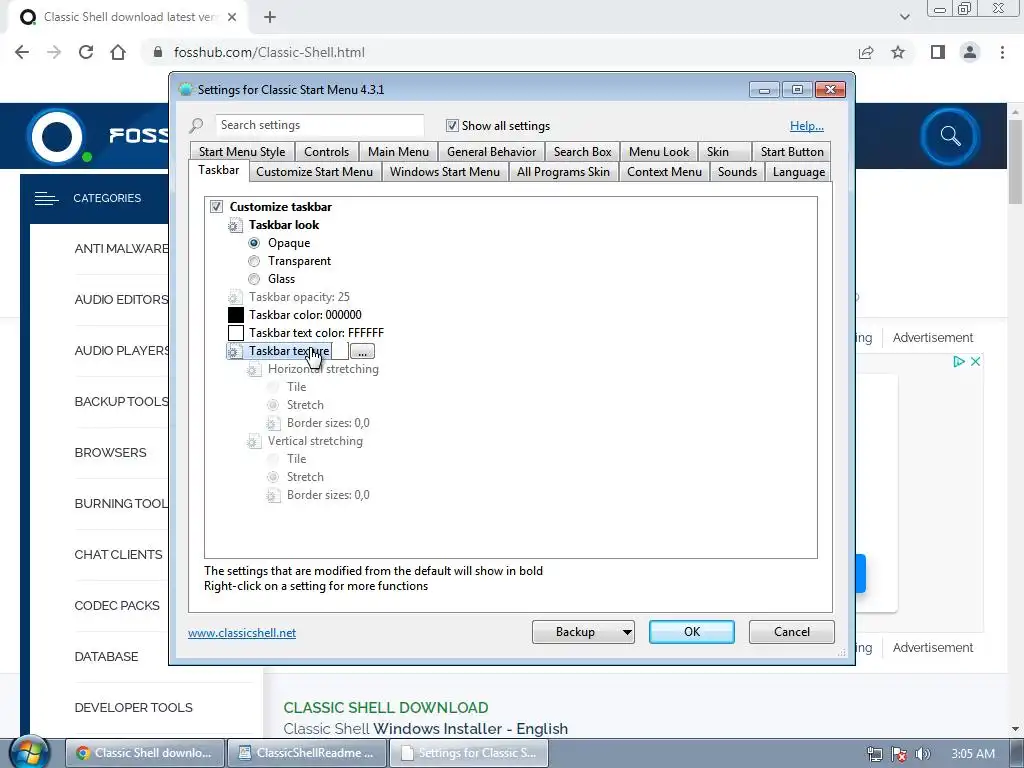Image resolution: width=1024 pixels, height=768 pixels.
Task: Browse for taskbar texture with ... button
Action: [x=362, y=351]
